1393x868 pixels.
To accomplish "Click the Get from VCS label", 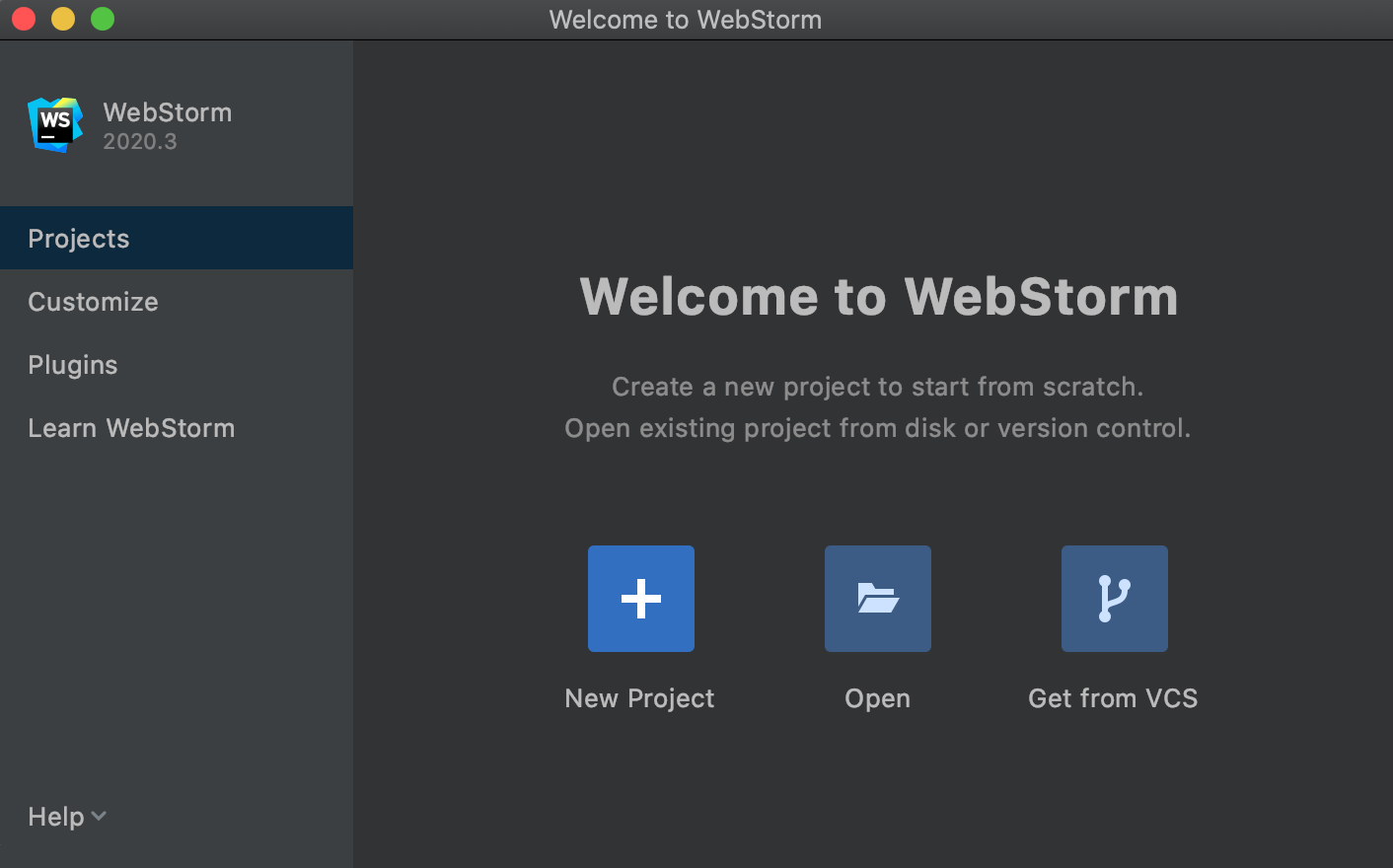I will pyautogui.click(x=1113, y=698).
